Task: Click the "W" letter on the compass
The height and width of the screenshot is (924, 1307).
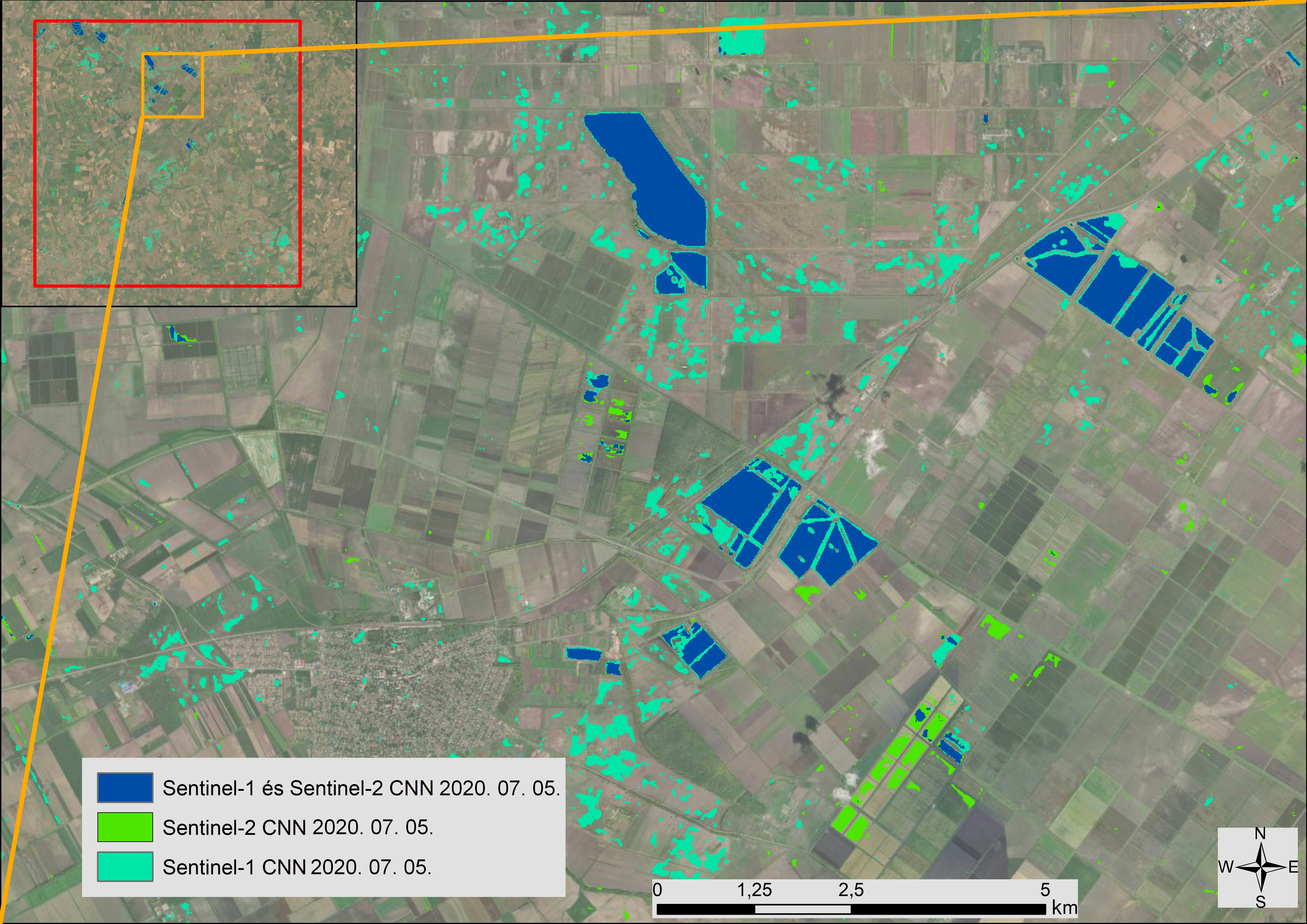Action: 1226,867
